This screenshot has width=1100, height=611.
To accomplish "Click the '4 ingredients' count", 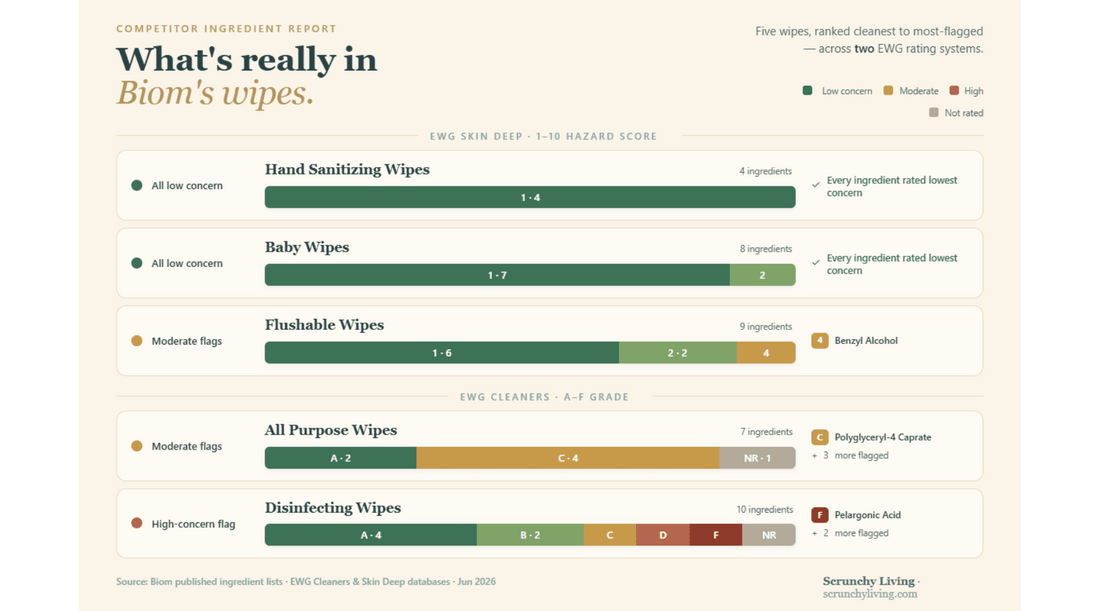I will tap(765, 171).
